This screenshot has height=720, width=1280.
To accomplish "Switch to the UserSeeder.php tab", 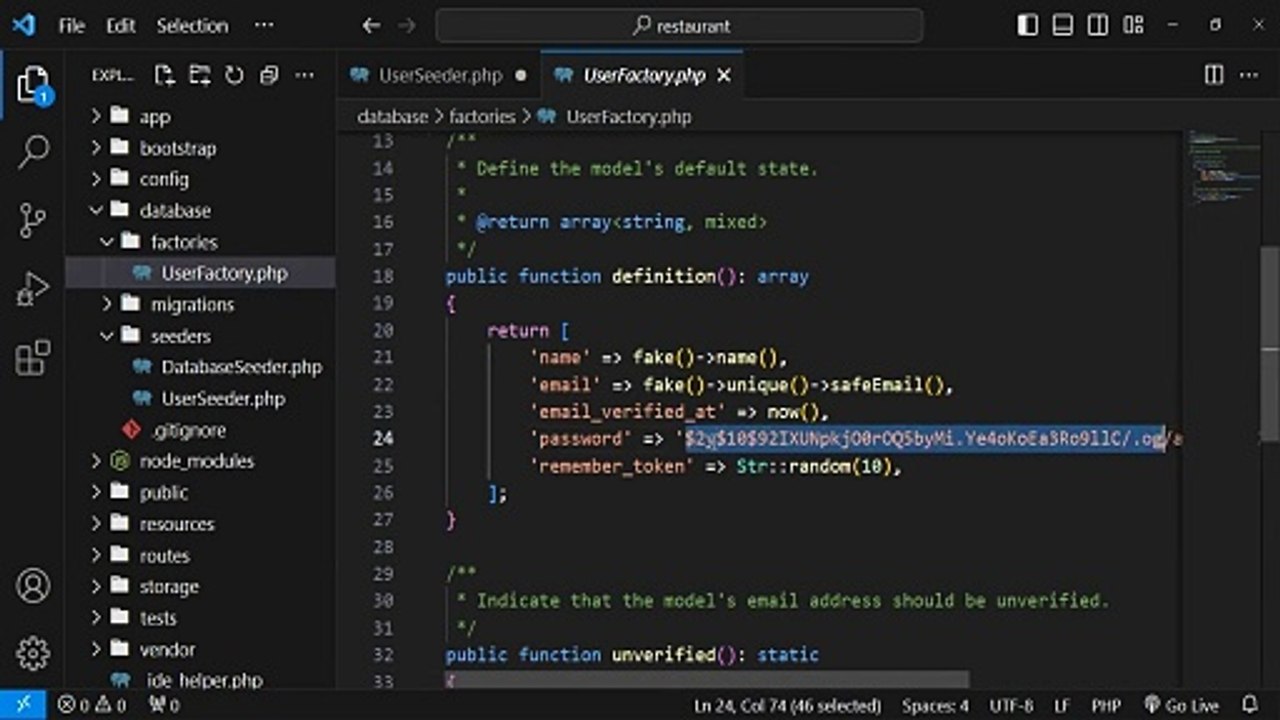I will (x=439, y=75).
